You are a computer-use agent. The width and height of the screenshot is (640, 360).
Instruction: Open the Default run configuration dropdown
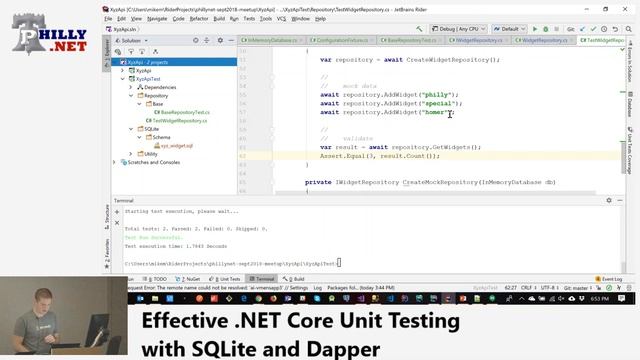[509, 29]
